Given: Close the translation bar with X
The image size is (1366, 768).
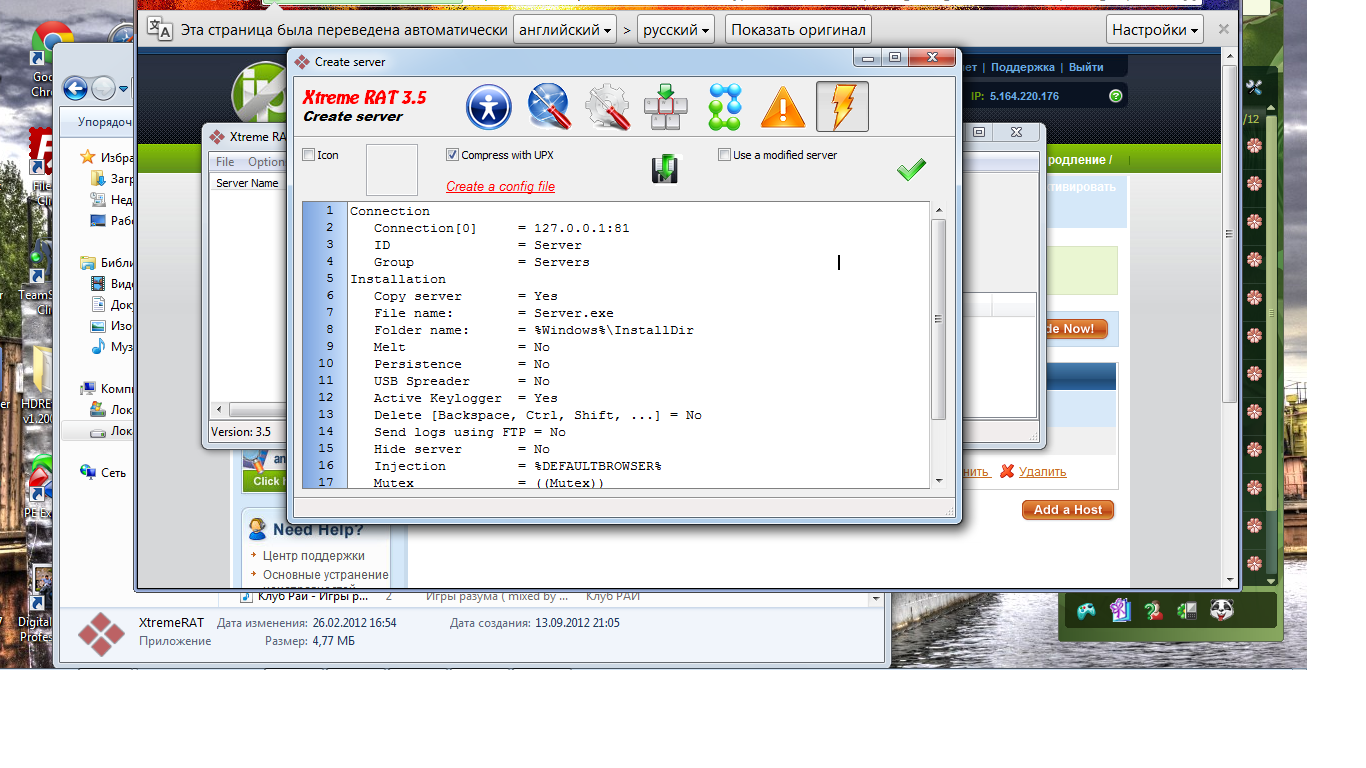Looking at the screenshot, I should click(1223, 30).
